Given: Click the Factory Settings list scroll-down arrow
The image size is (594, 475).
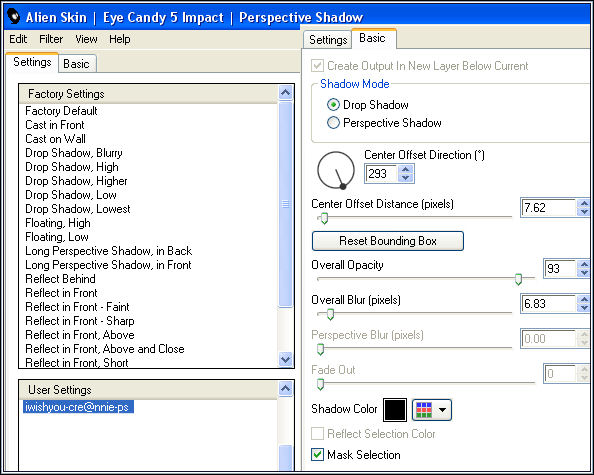Looking at the screenshot, I should (x=285, y=359).
